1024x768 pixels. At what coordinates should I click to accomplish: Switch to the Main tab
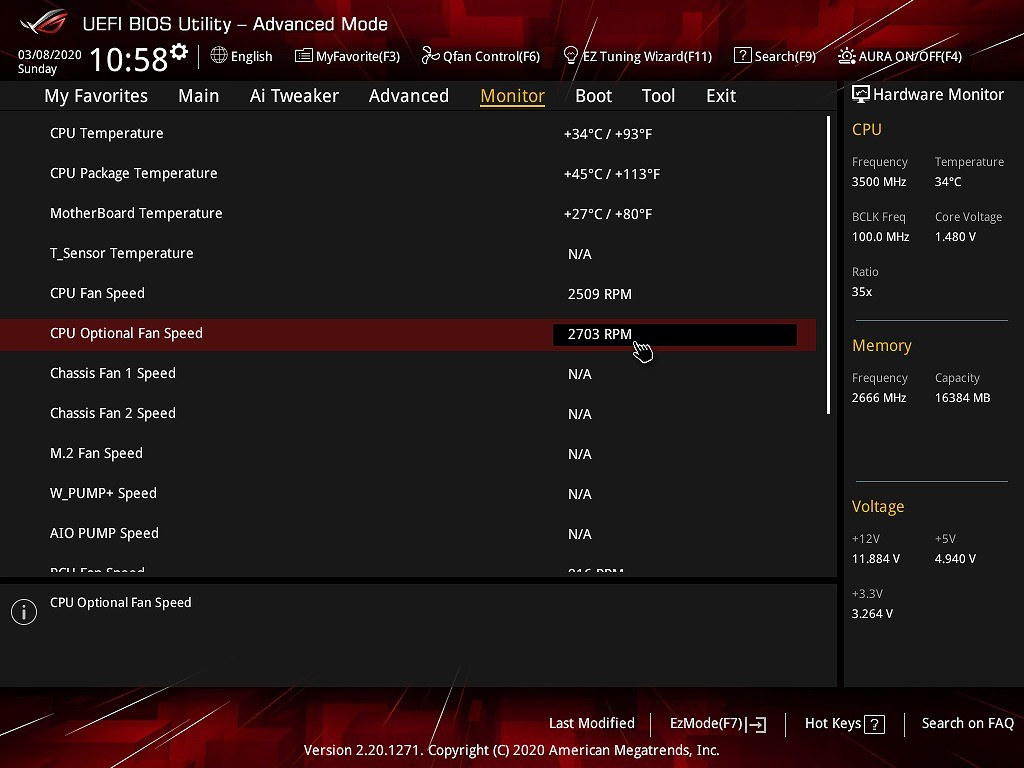199,96
